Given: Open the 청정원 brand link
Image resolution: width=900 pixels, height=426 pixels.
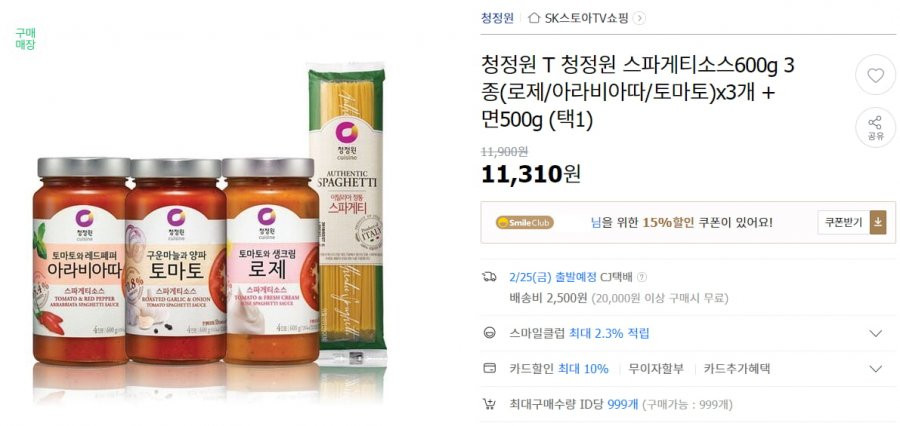Looking at the screenshot, I should (x=497, y=18).
